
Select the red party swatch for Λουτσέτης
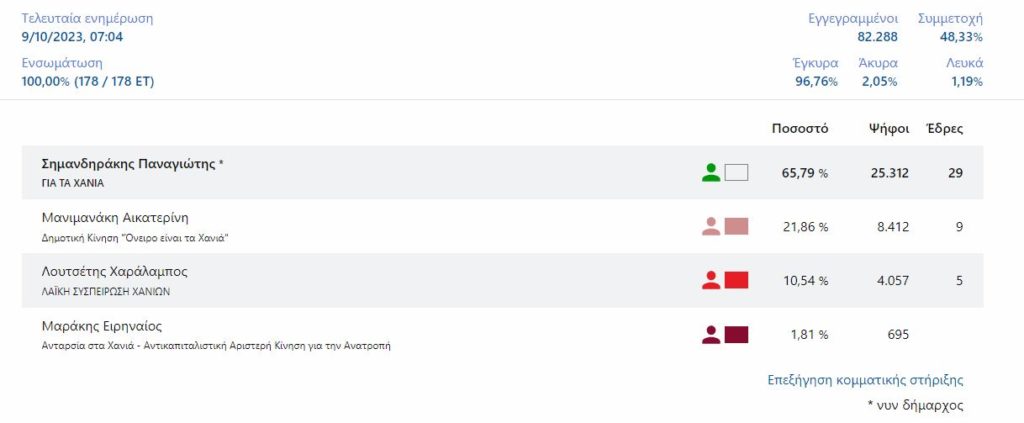[737, 281]
